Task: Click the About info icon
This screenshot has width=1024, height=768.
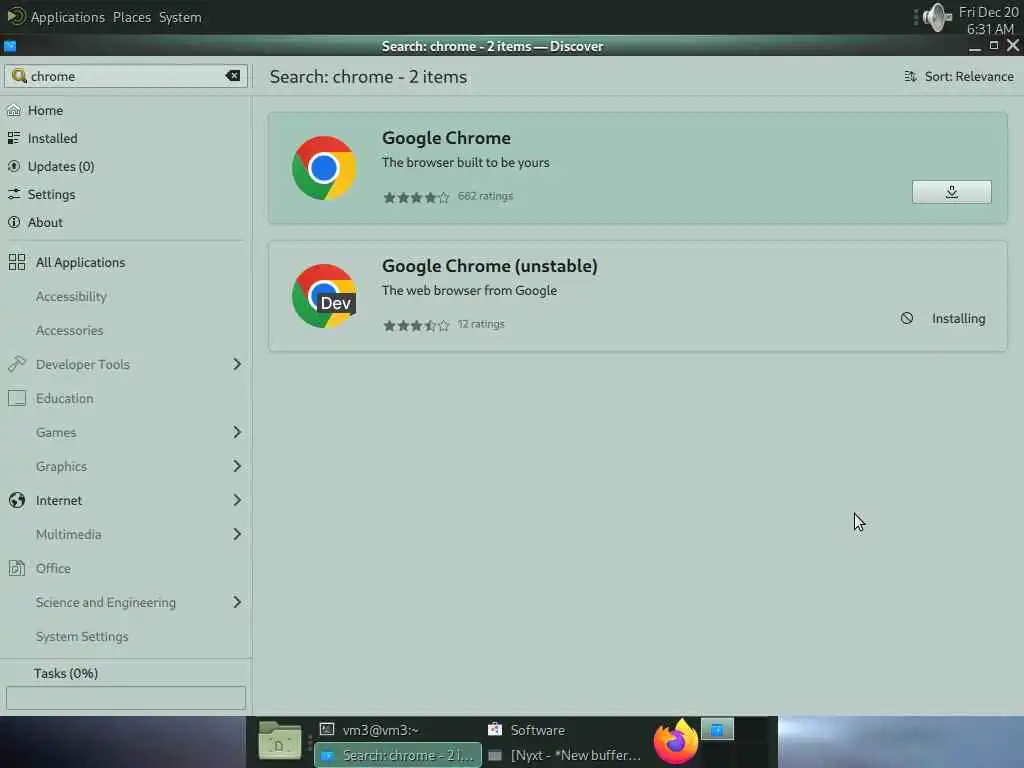Action: pos(14,222)
